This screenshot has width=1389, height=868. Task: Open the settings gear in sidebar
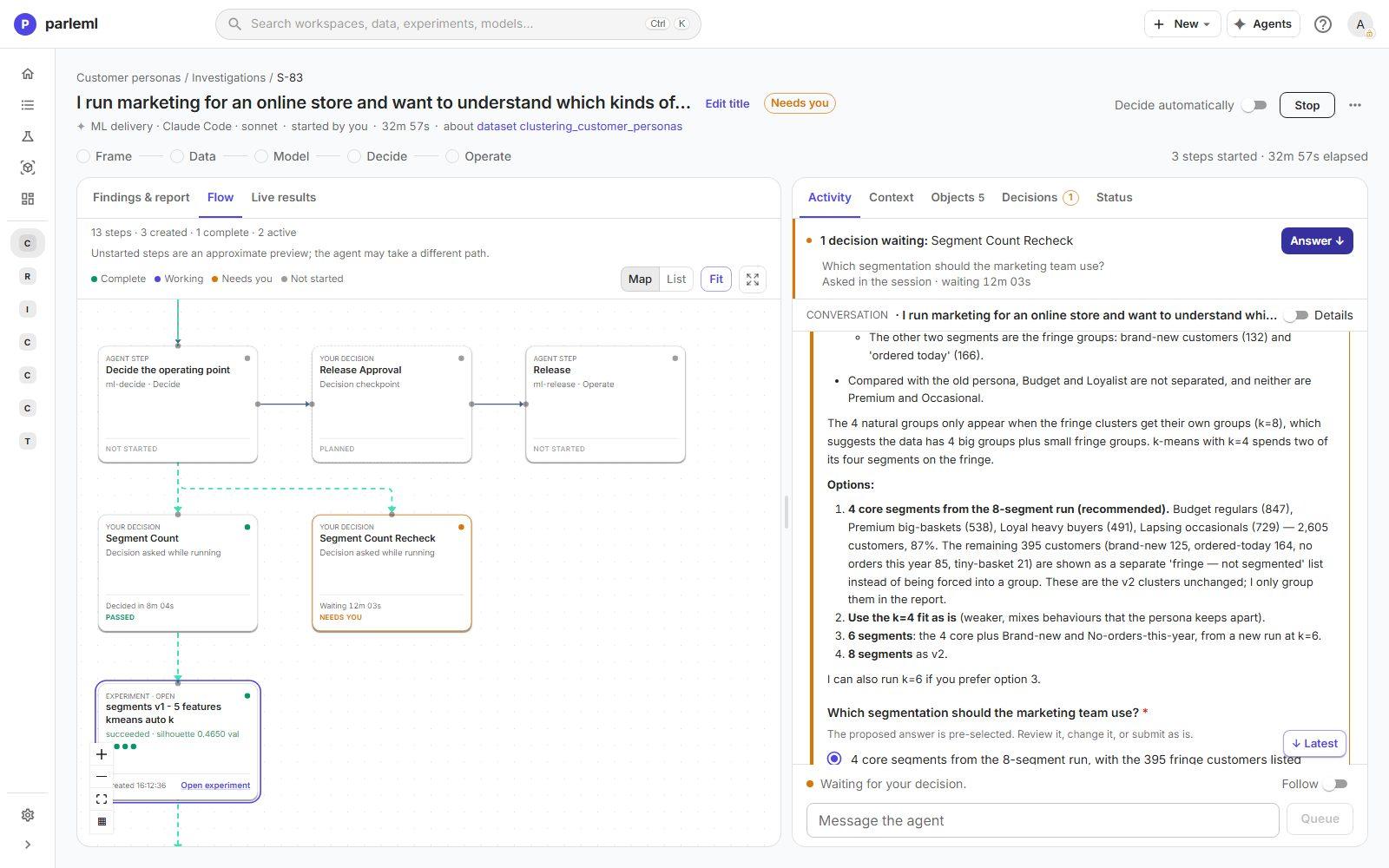[28, 815]
